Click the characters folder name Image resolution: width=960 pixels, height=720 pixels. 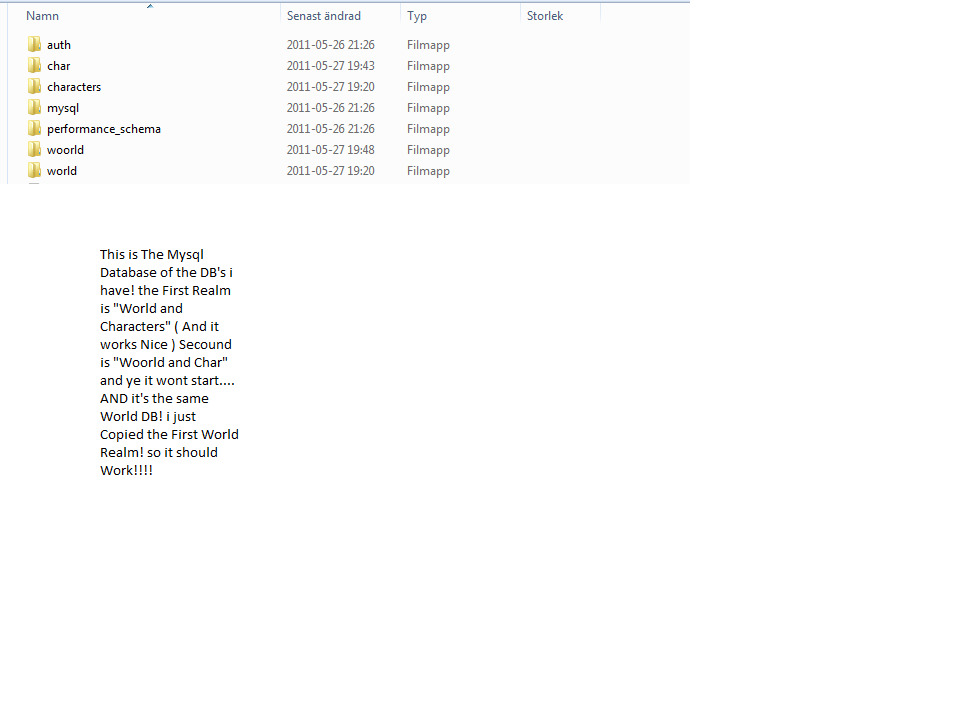click(x=74, y=87)
